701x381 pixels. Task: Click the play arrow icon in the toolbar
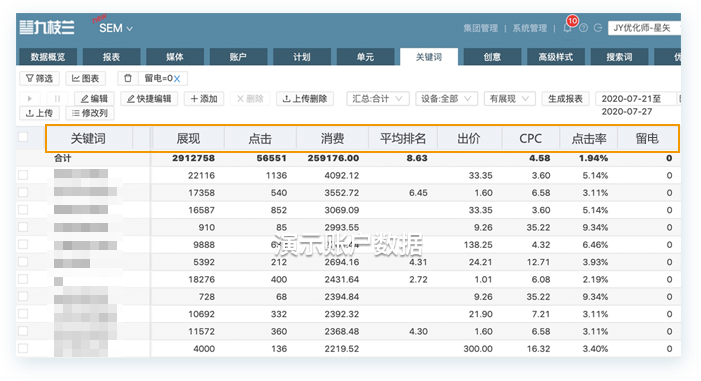click(30, 99)
